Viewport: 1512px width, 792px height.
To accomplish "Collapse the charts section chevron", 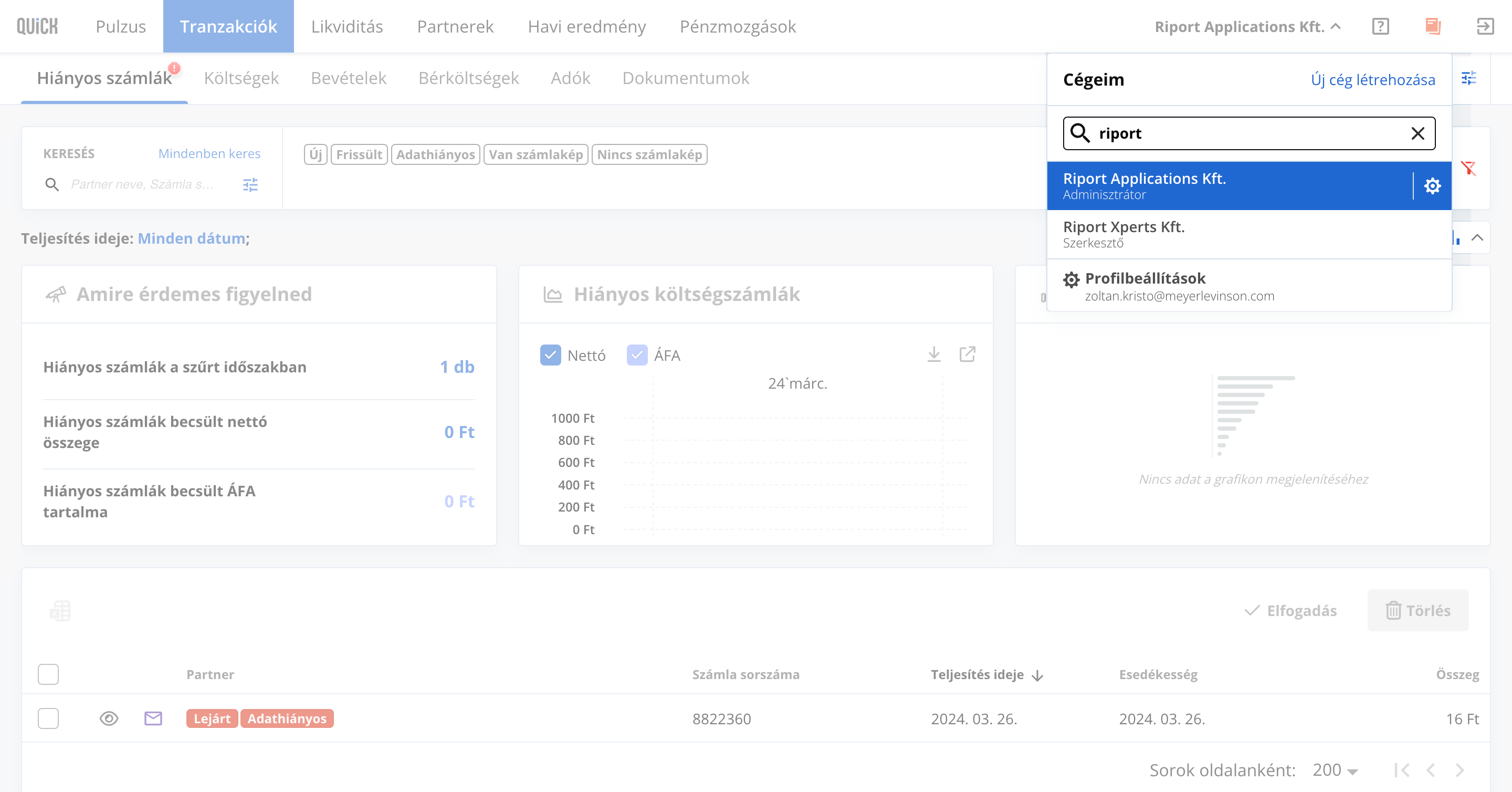I will click(1477, 238).
